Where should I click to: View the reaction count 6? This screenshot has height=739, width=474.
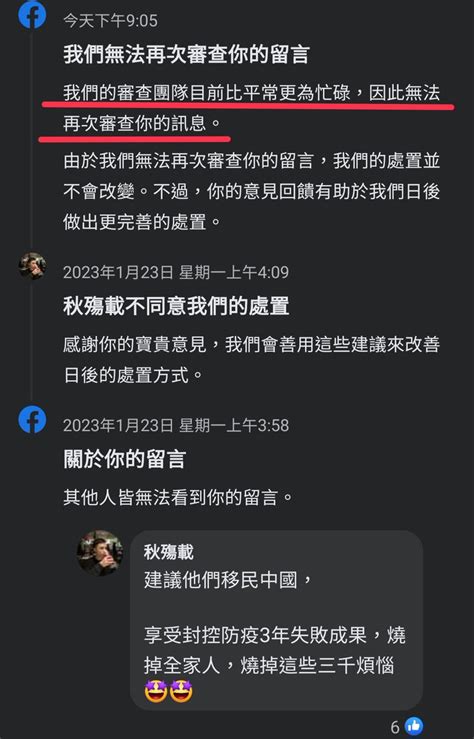[x=395, y=727]
